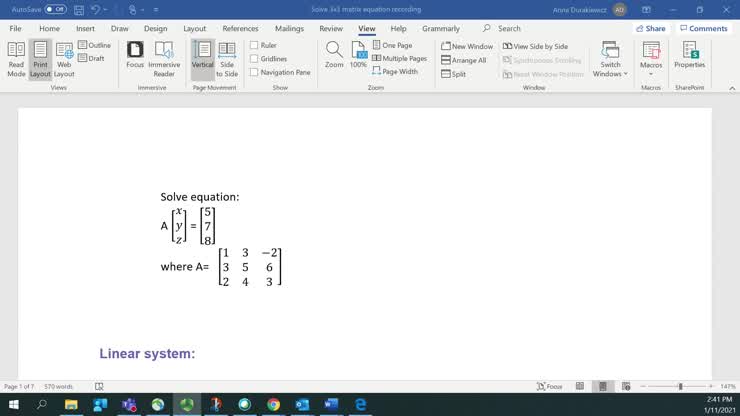Open the Macros dropdown menu

tap(651, 60)
